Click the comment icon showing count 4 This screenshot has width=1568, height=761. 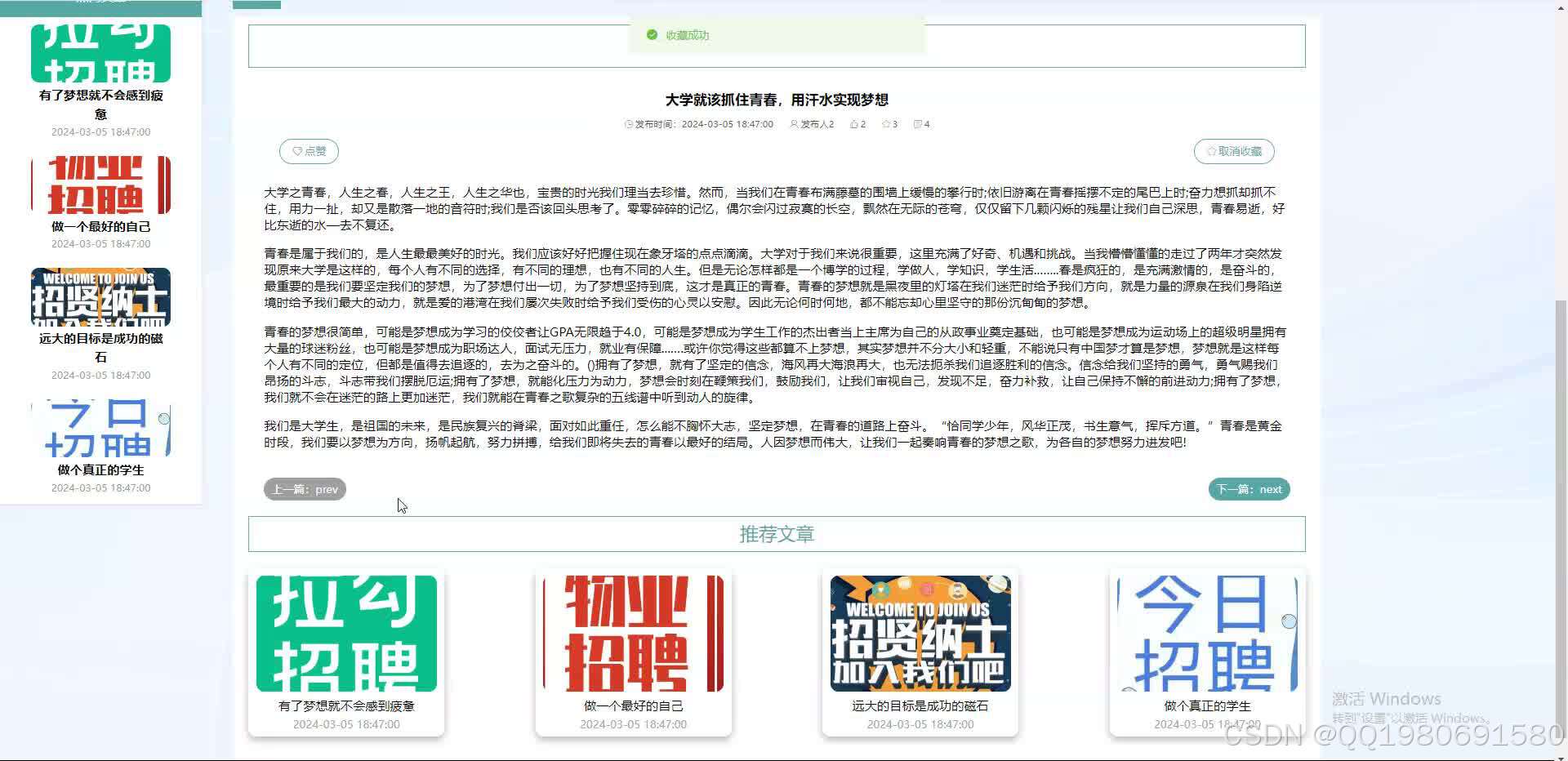tap(917, 124)
